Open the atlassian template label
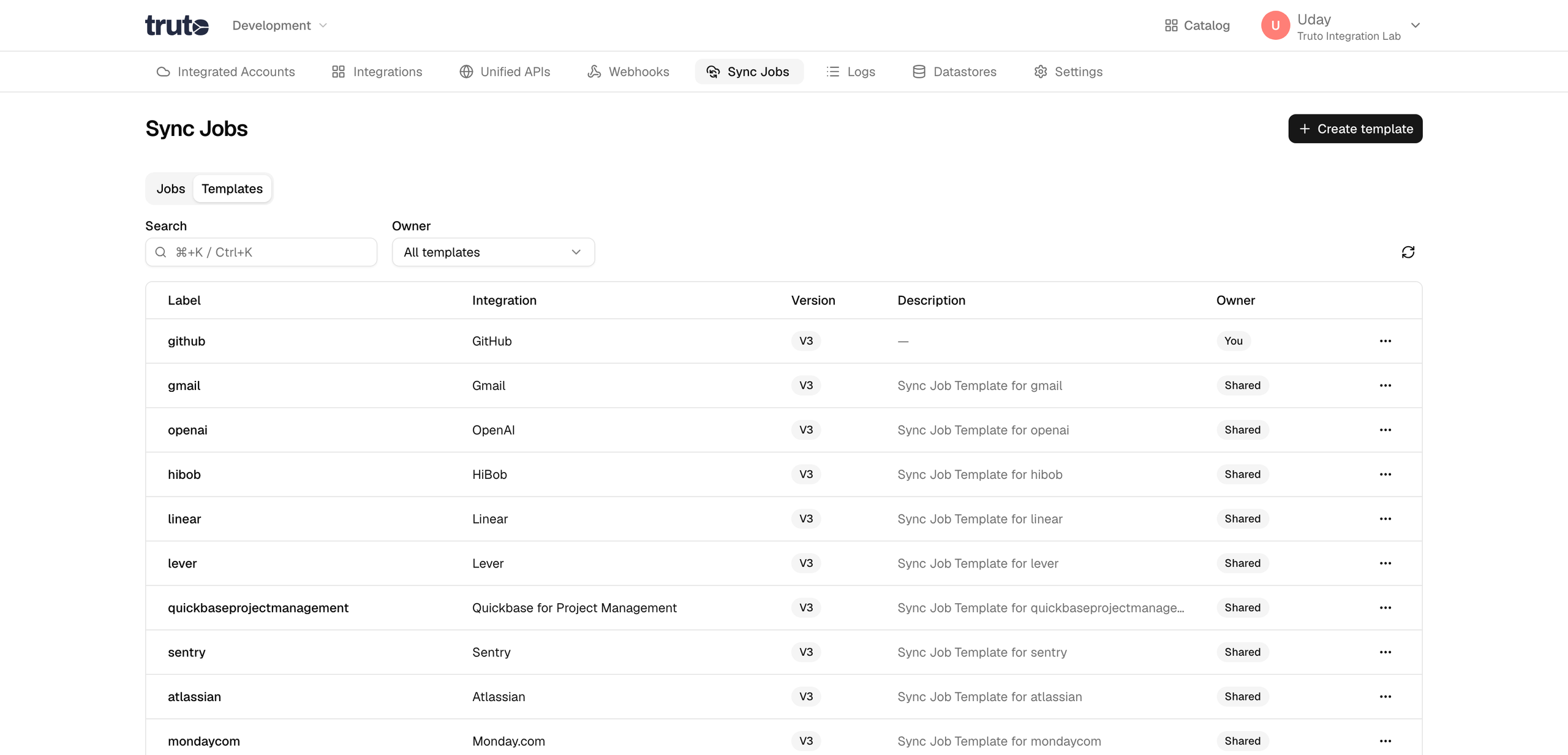Image resolution: width=1568 pixels, height=755 pixels. (x=194, y=697)
